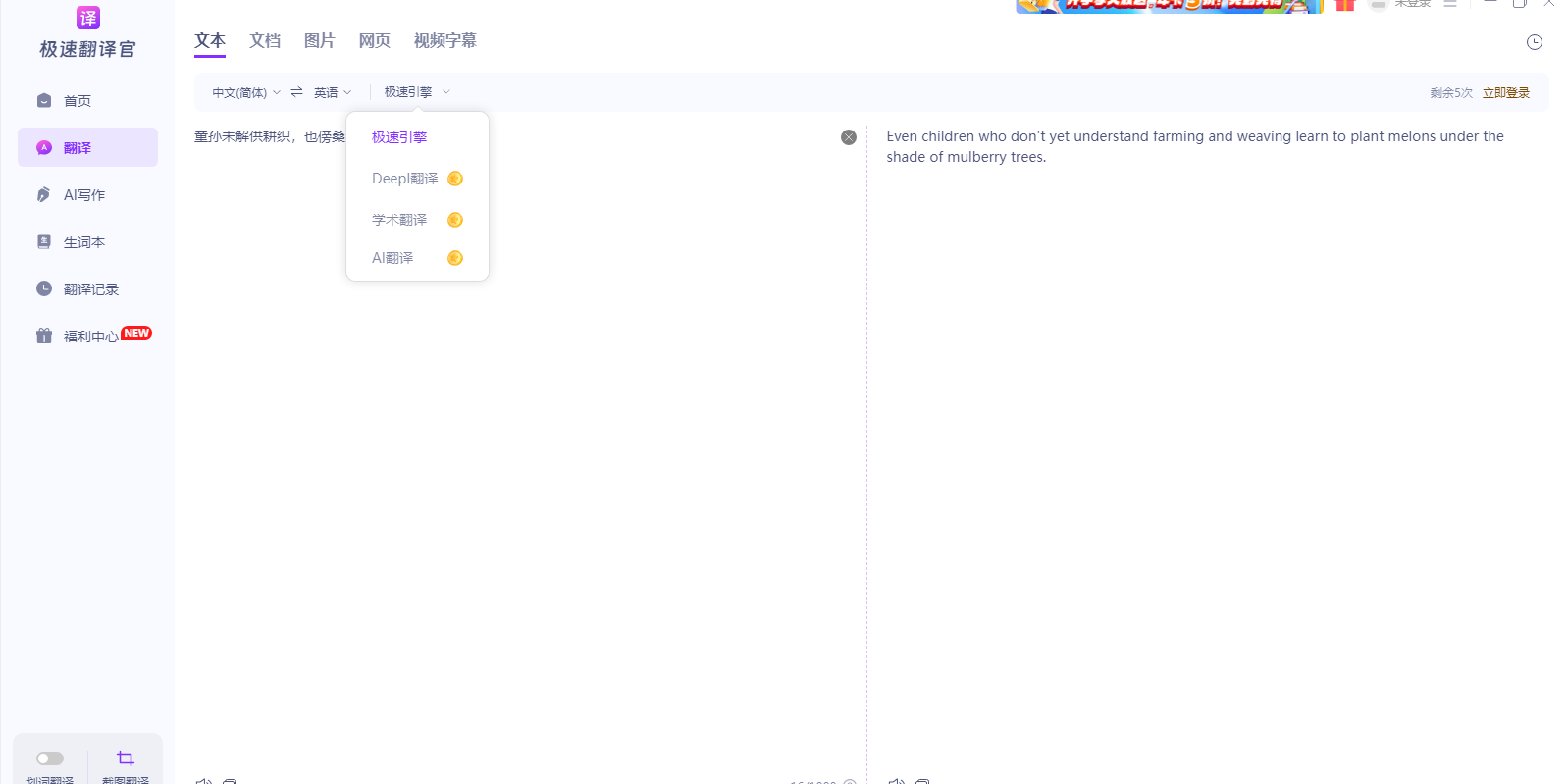Screen dimensions: 1568x784
Task: Clear source text with the X button
Action: tap(849, 137)
